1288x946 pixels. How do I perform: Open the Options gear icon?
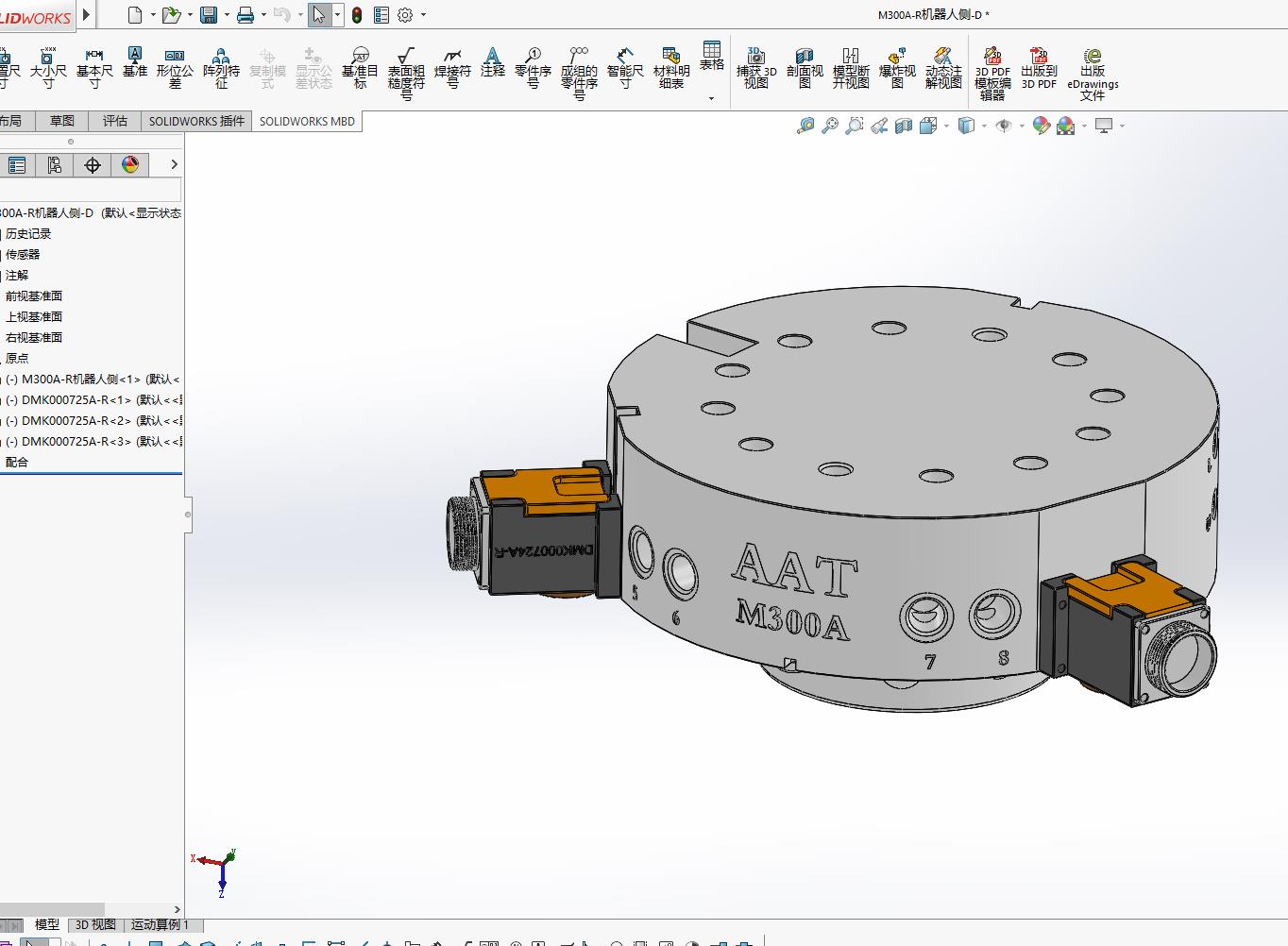[x=405, y=14]
